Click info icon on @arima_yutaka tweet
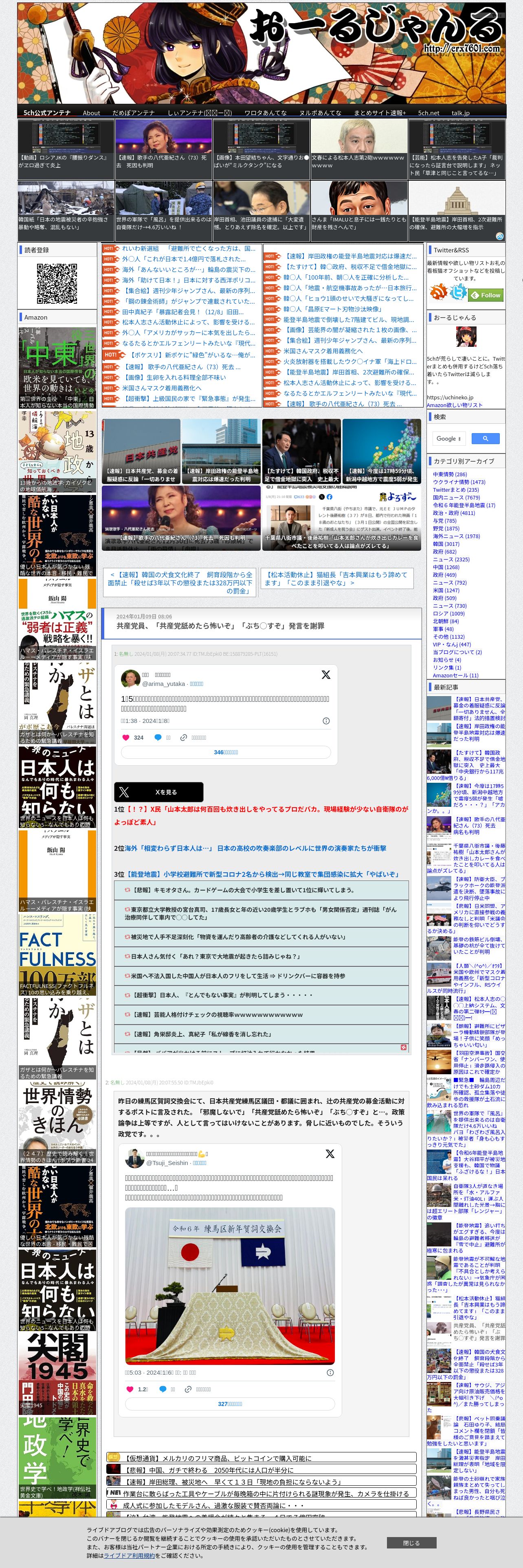The height and width of the screenshot is (1568, 523). click(x=326, y=720)
